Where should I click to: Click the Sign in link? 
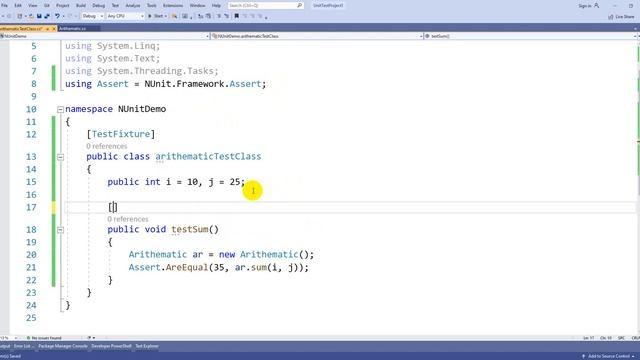584,6
